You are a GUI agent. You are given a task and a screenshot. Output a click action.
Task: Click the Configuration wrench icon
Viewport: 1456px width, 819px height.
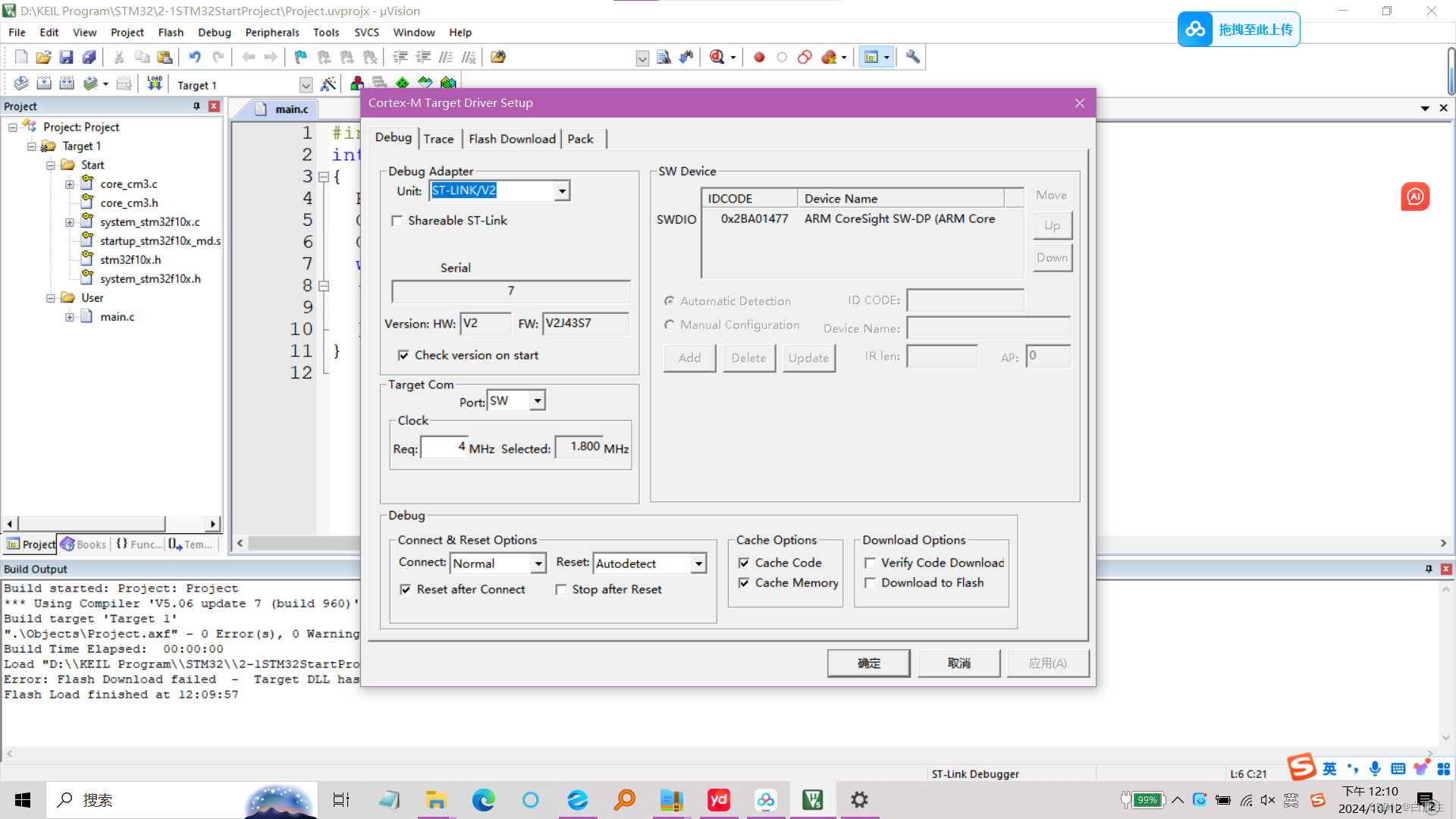point(912,58)
